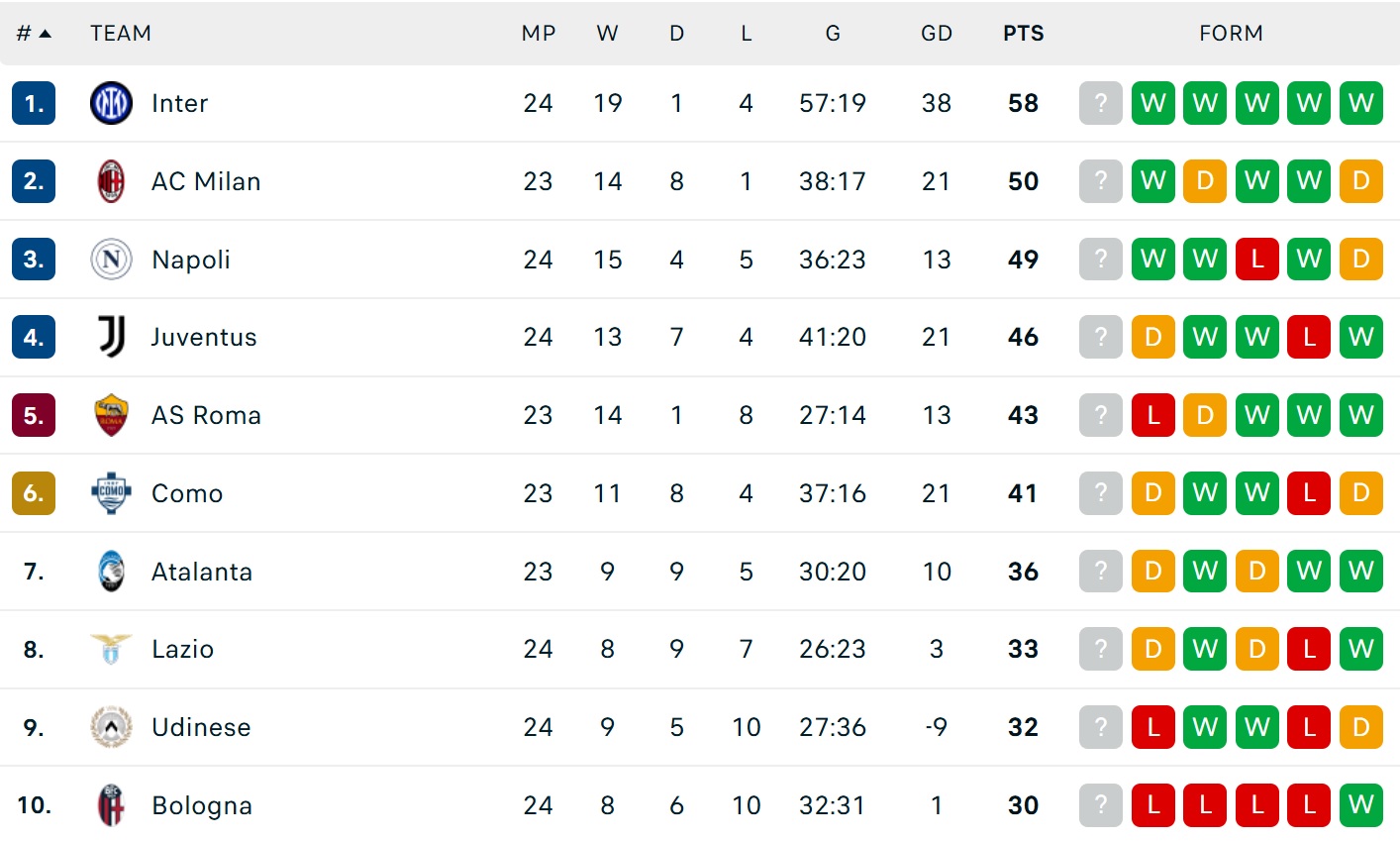Screen dimensions: 1400x841
Task: Click the AC Milan club crest
Action: tap(111, 181)
